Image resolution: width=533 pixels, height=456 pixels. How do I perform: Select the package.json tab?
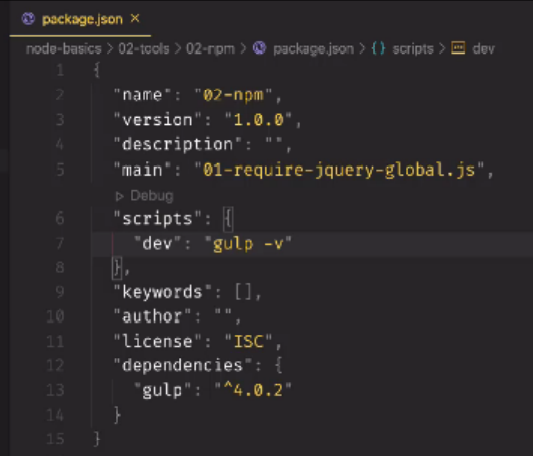pyautogui.click(x=81, y=19)
